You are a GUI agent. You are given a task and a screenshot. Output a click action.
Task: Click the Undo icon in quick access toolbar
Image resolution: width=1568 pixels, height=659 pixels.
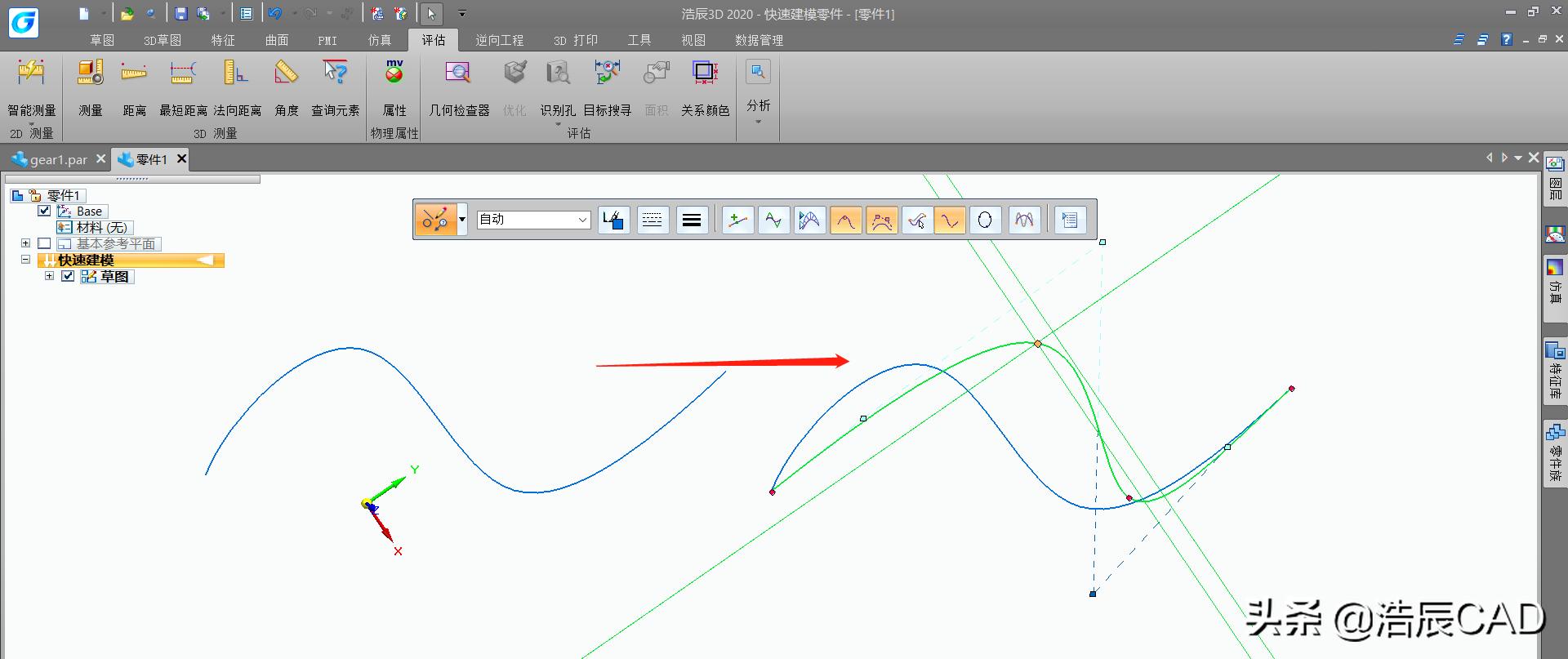point(275,14)
